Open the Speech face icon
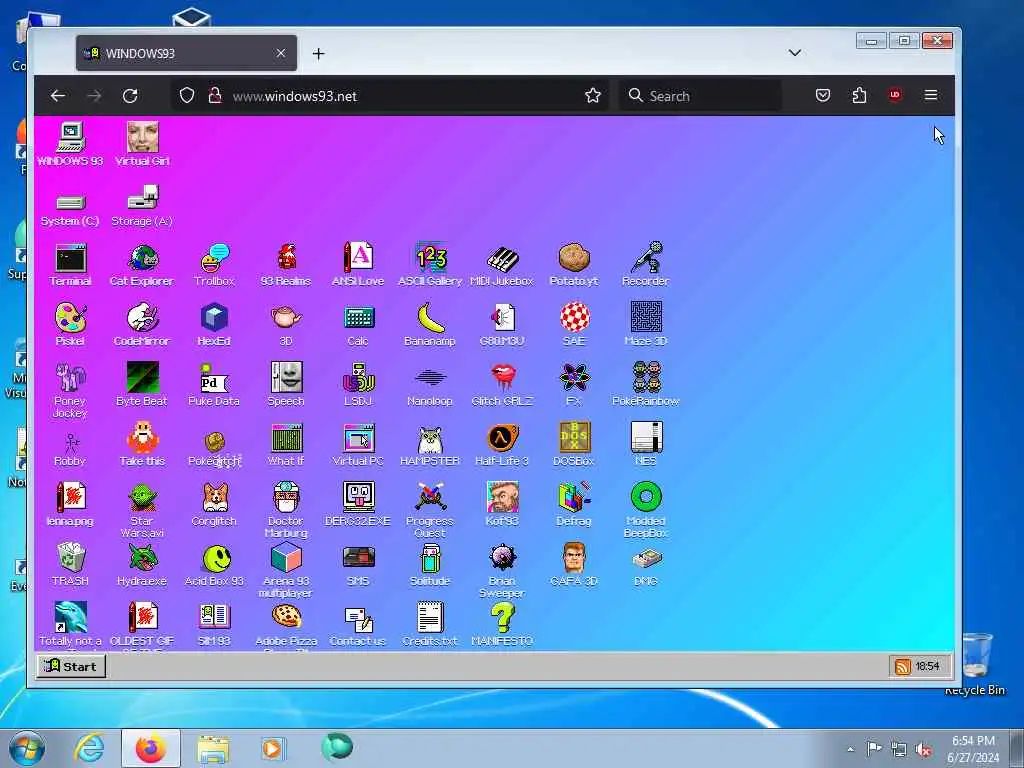Viewport: 1024px width, 768px height. (x=286, y=385)
